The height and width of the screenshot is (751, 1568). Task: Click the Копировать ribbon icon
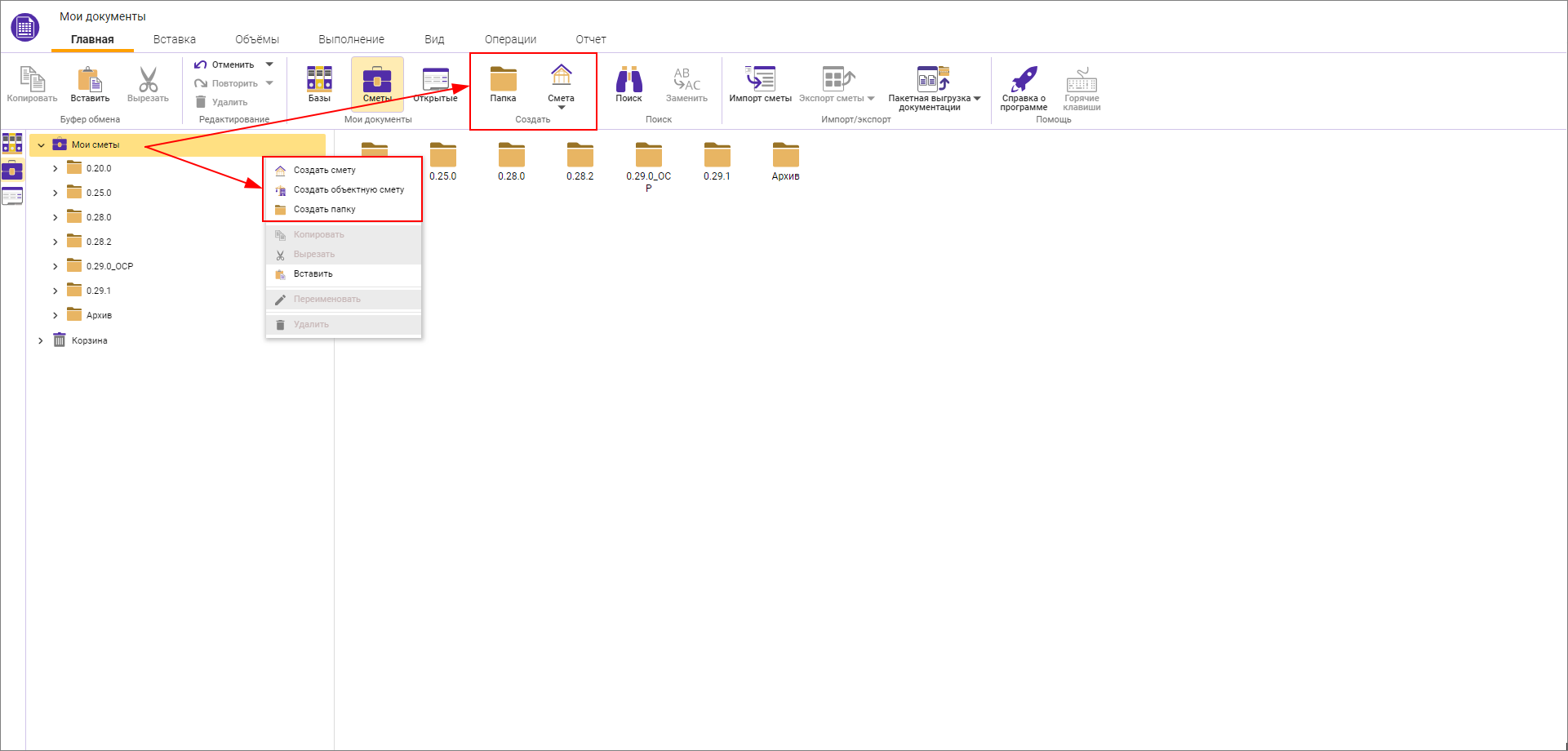(x=32, y=79)
